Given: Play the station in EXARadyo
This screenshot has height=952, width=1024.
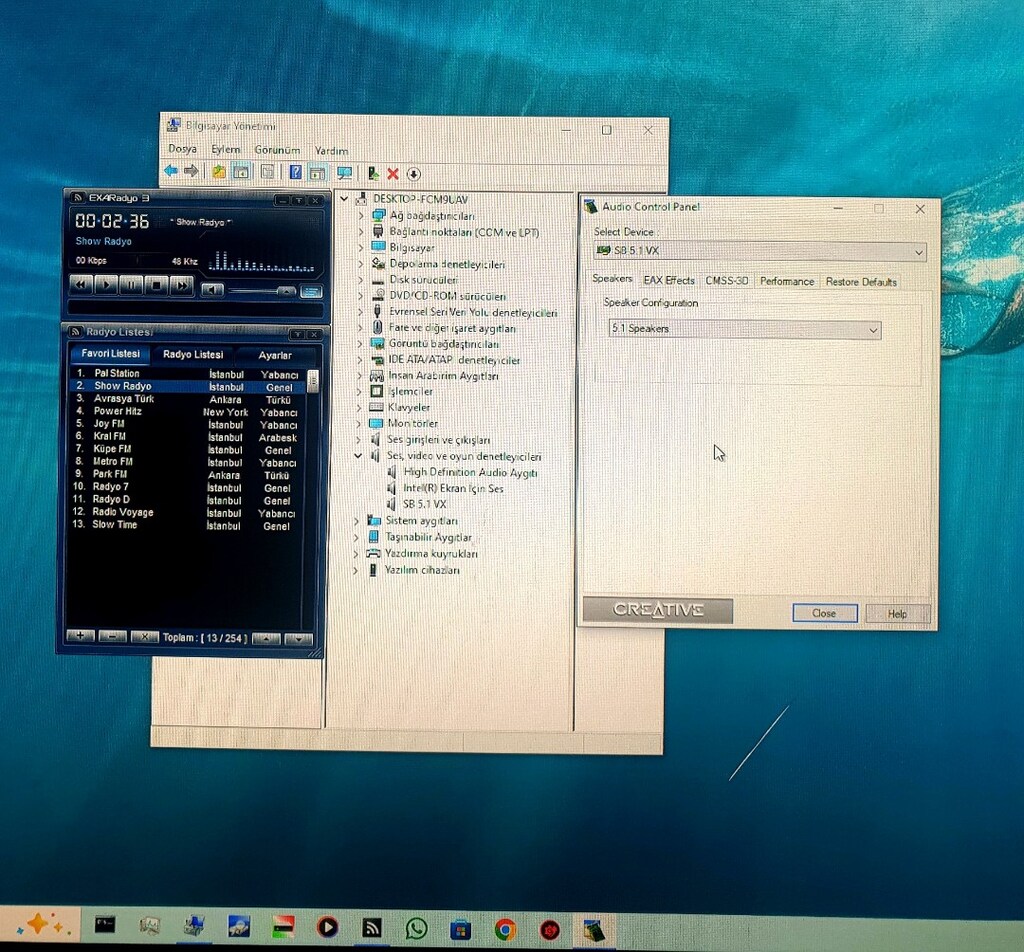Looking at the screenshot, I should (x=106, y=285).
